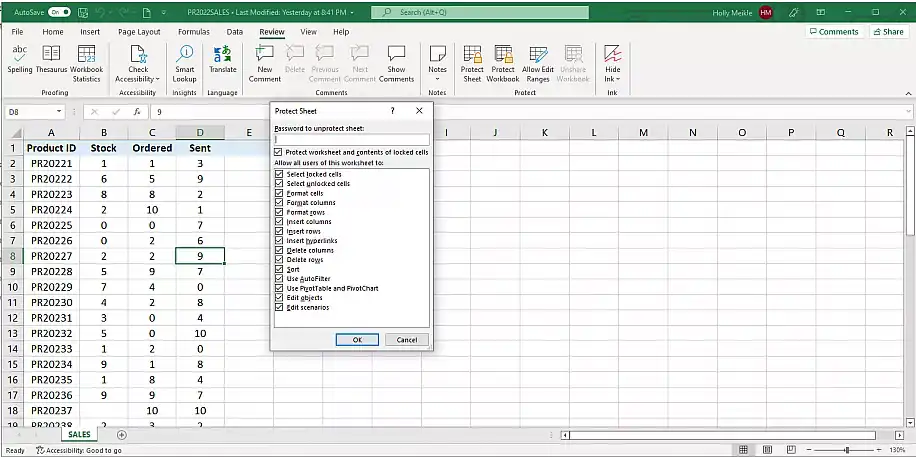The height and width of the screenshot is (457, 916).
Task: Expand the formula bar
Action: pyautogui.click(x=908, y=112)
